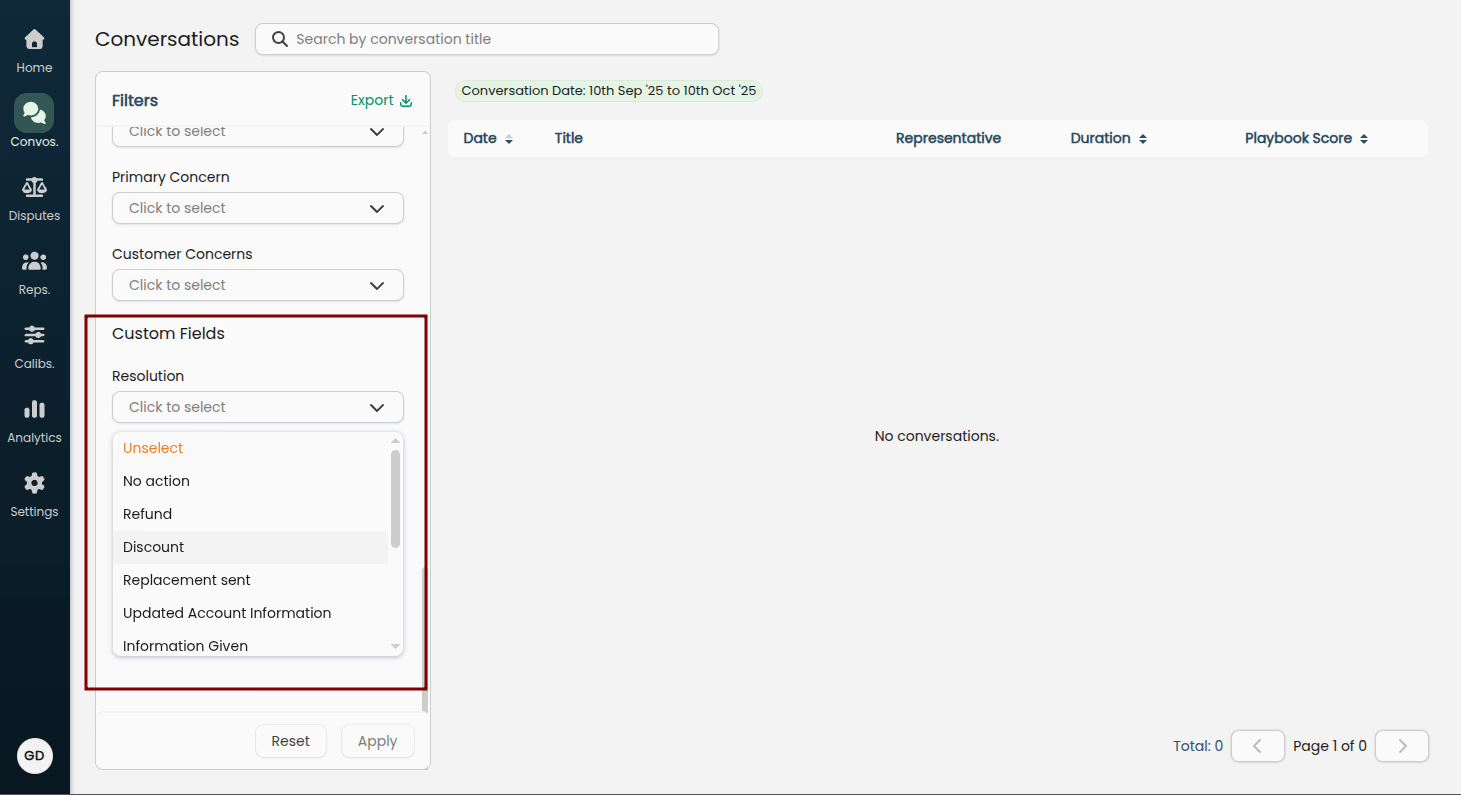Screen dimensions: 1461x795
Task: Go to Reps. people icon
Action: [34, 262]
